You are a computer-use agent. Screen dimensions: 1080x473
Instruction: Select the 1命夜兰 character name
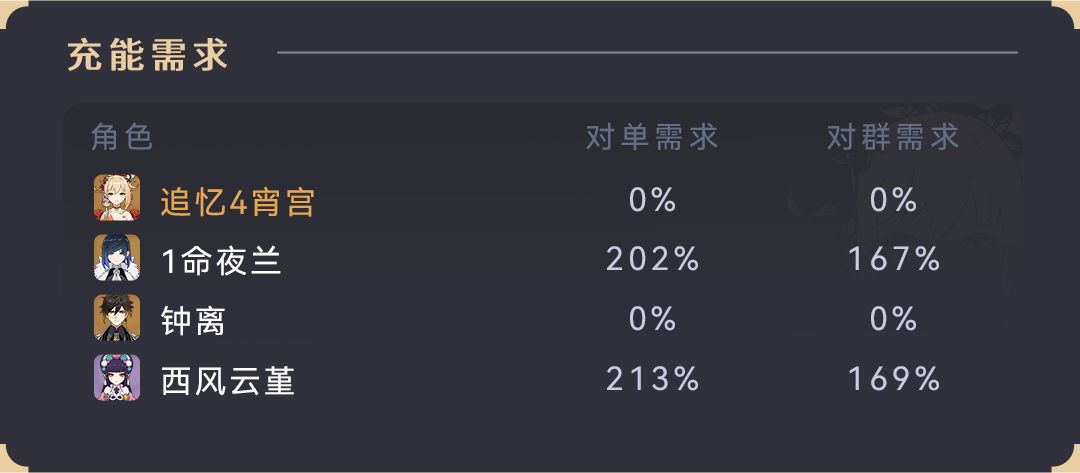[x=221, y=261]
